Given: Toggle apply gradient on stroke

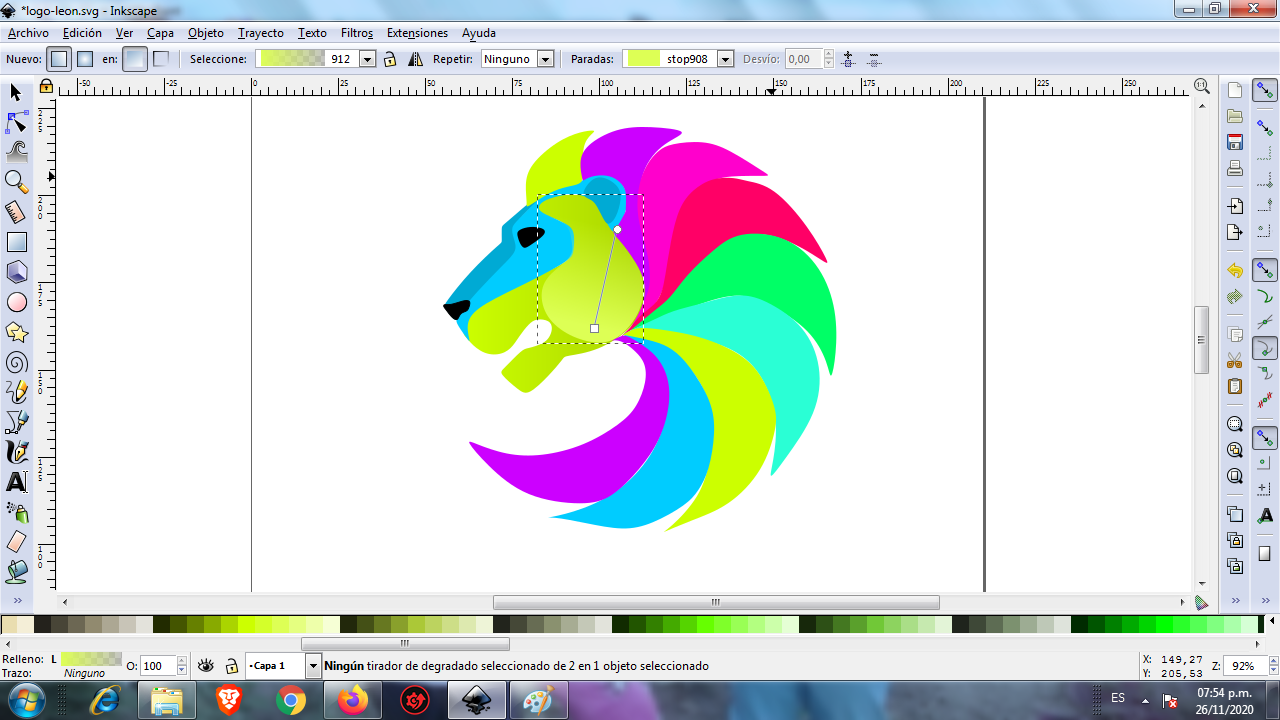Looking at the screenshot, I should (x=161, y=59).
